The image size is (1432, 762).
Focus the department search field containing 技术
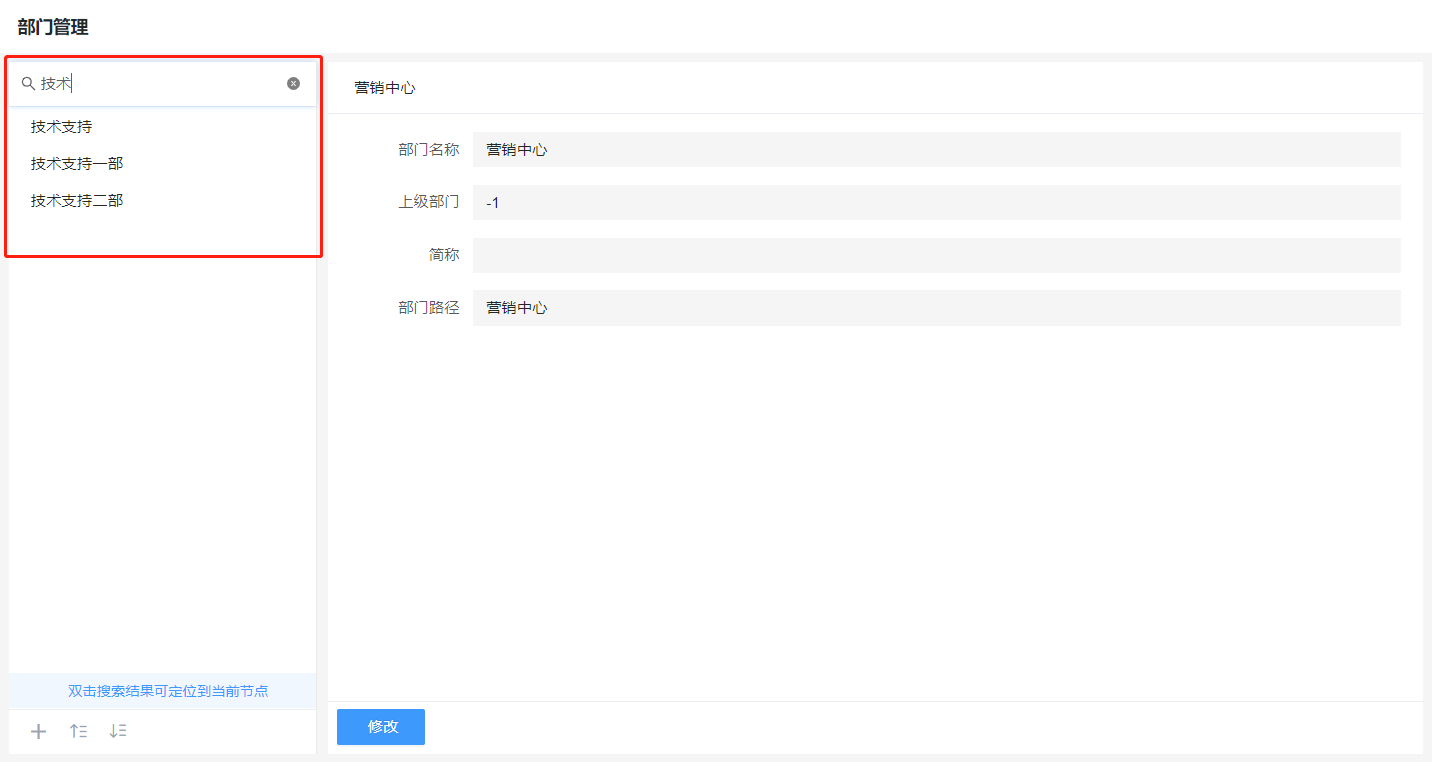[x=160, y=84]
